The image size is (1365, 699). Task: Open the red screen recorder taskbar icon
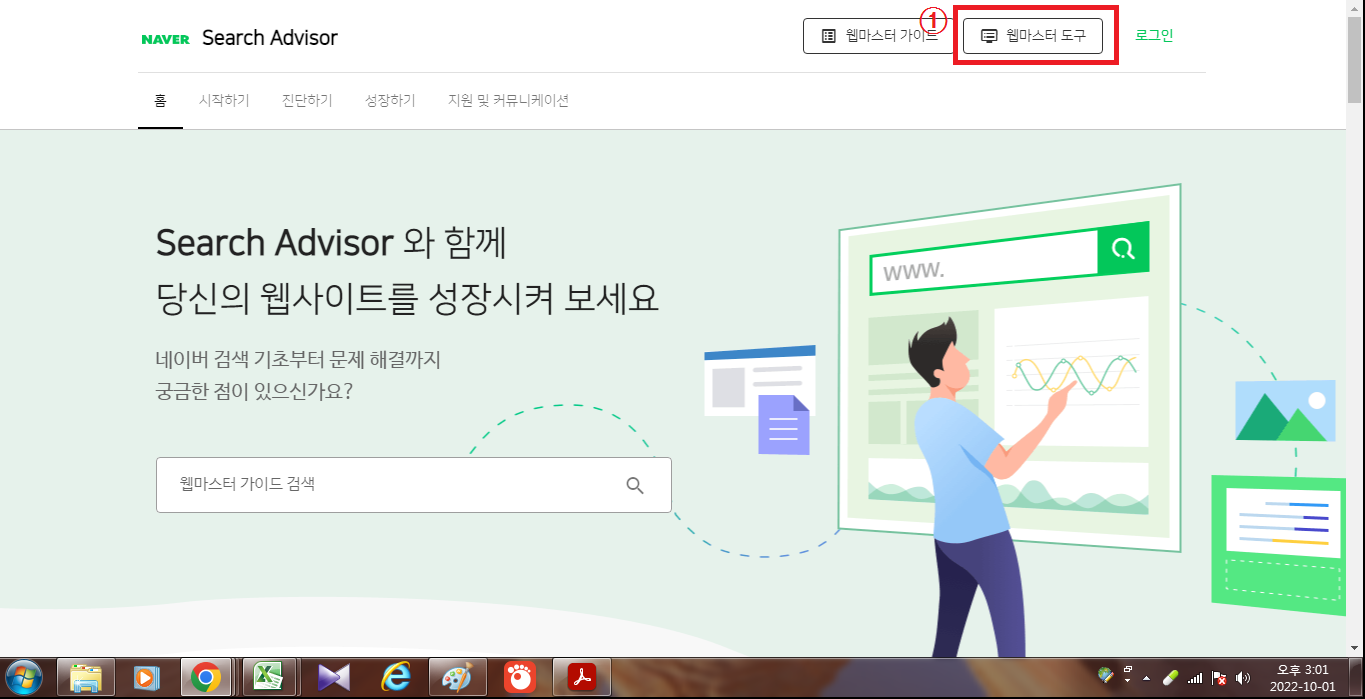tap(519, 677)
